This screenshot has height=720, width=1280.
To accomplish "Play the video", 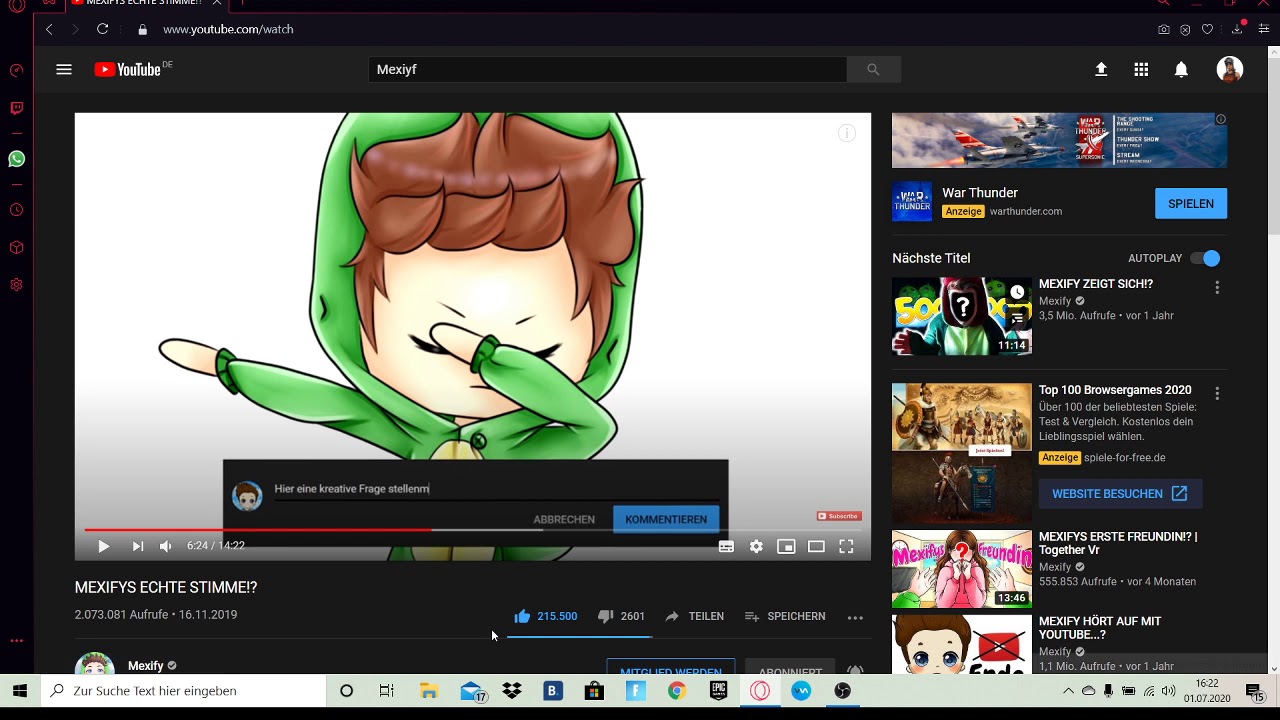I will tap(103, 546).
